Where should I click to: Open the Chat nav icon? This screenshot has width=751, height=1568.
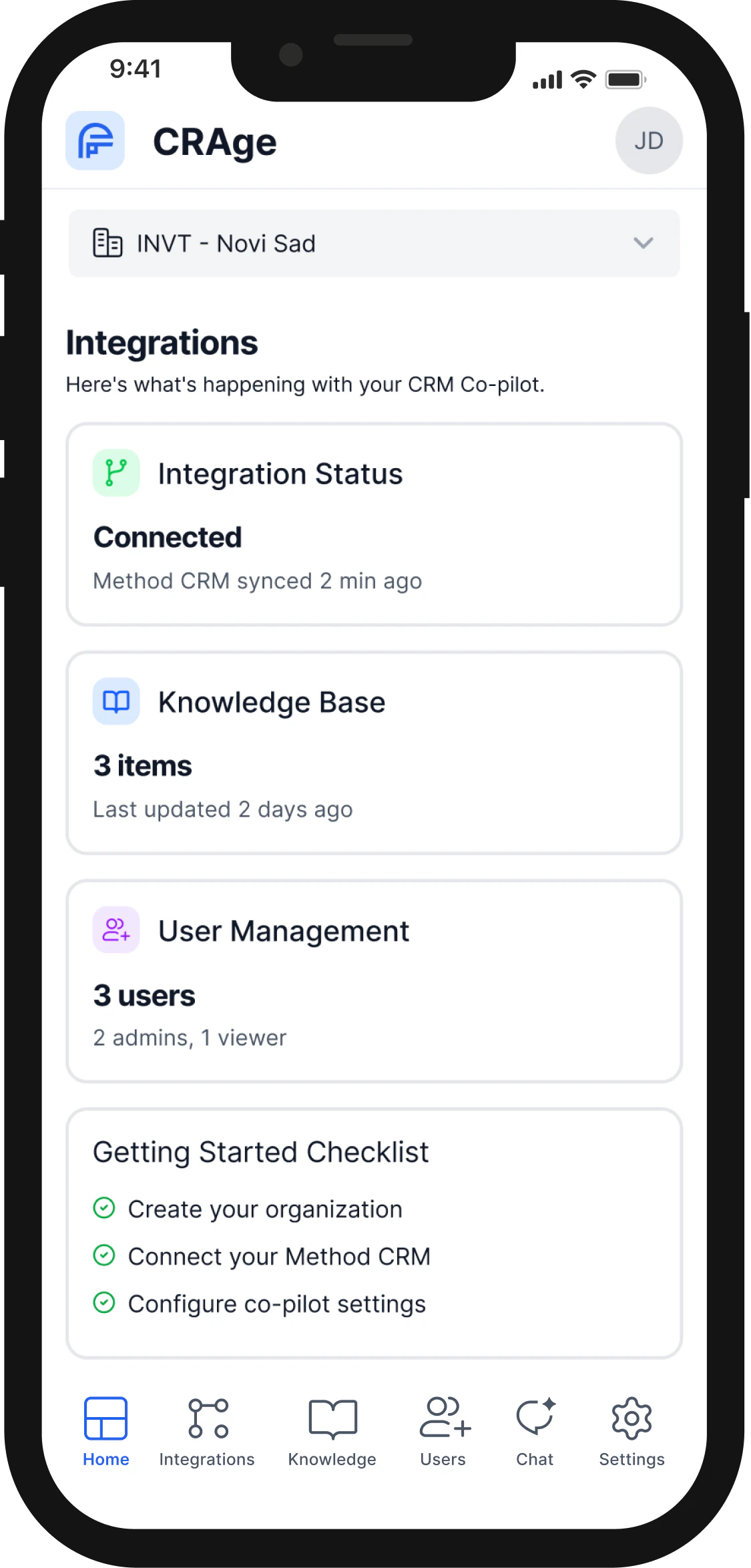click(534, 1418)
